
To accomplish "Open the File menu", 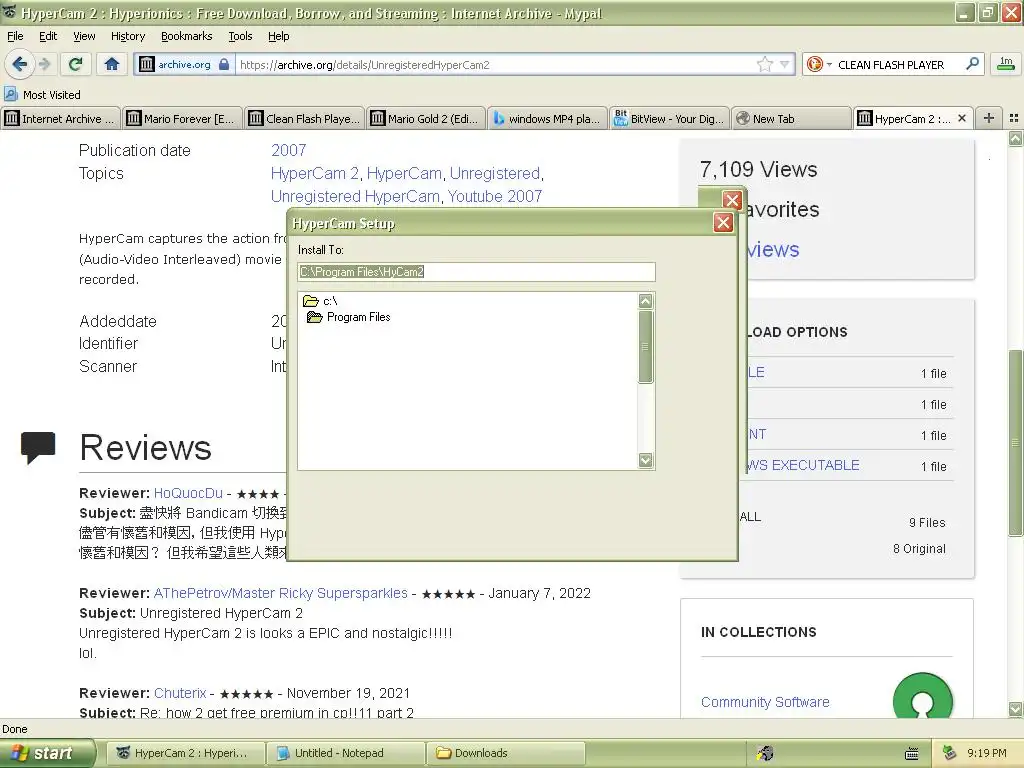I will [x=15, y=36].
